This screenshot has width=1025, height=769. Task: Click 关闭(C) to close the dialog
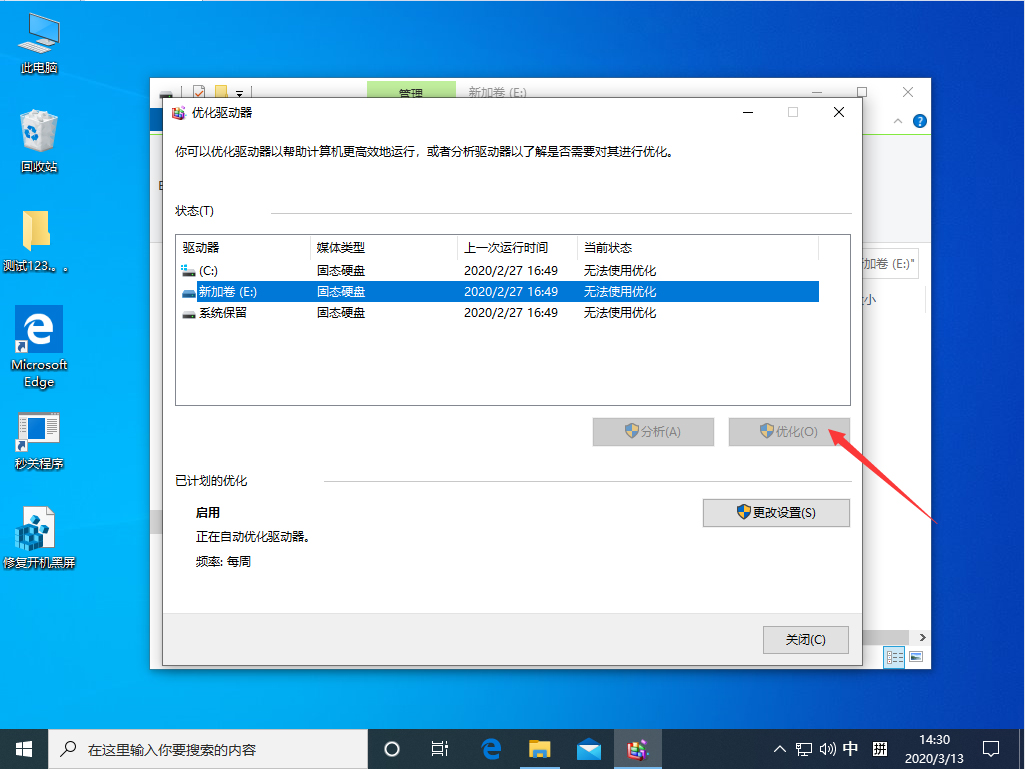(806, 639)
